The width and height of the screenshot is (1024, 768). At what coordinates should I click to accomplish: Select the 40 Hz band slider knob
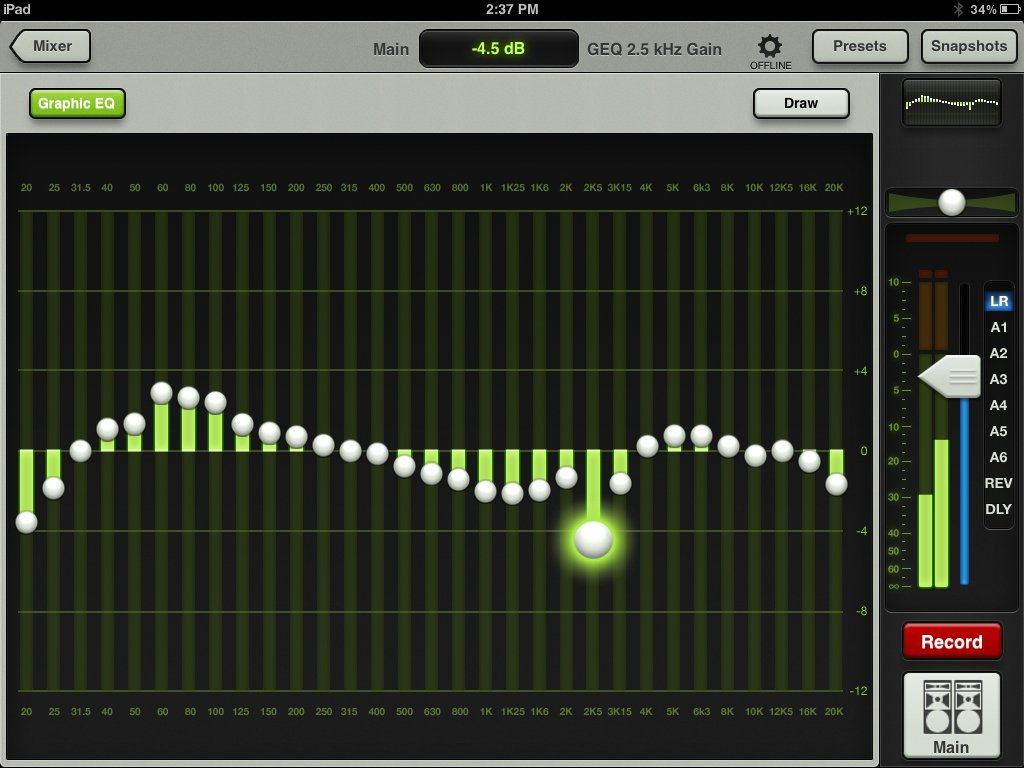pos(108,429)
